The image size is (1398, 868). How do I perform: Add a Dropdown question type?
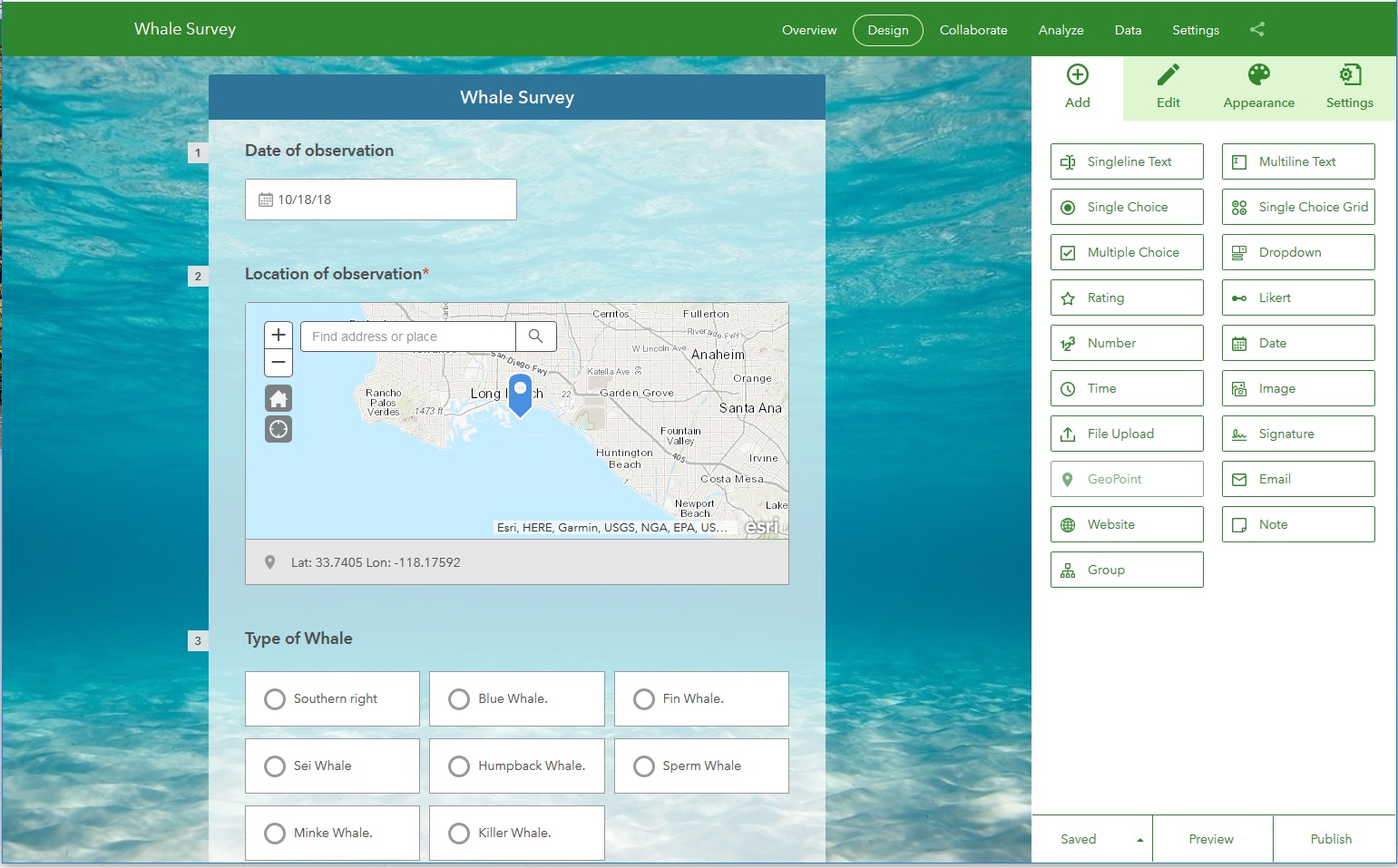tap(1298, 252)
